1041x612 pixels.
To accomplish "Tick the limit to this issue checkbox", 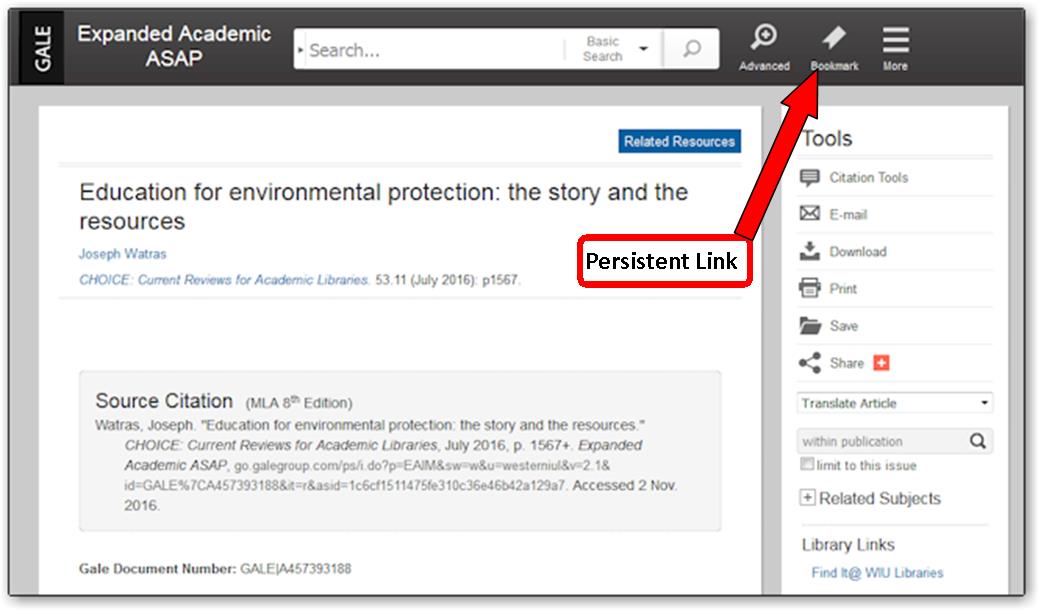I will pos(807,464).
